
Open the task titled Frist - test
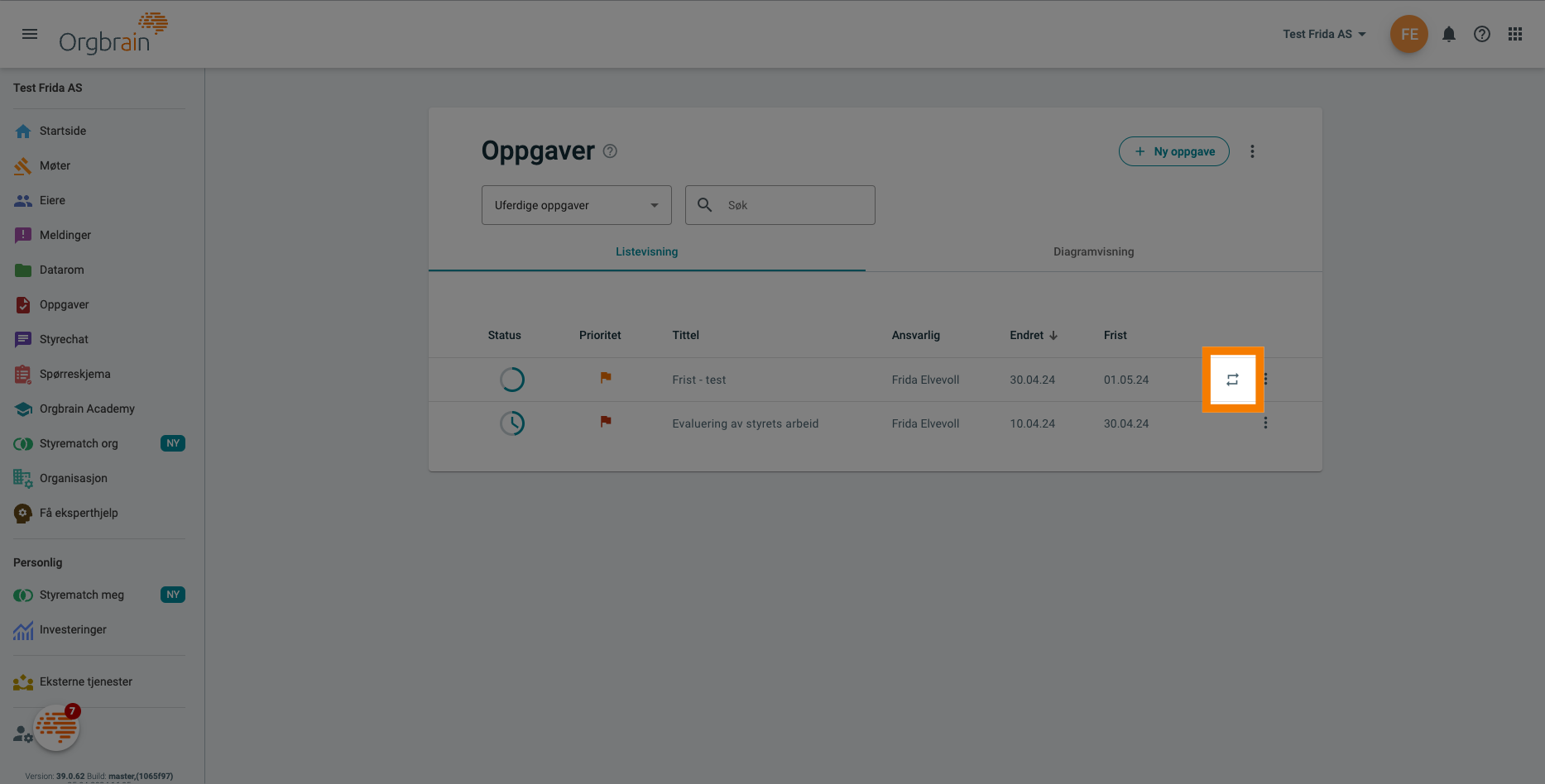point(698,380)
